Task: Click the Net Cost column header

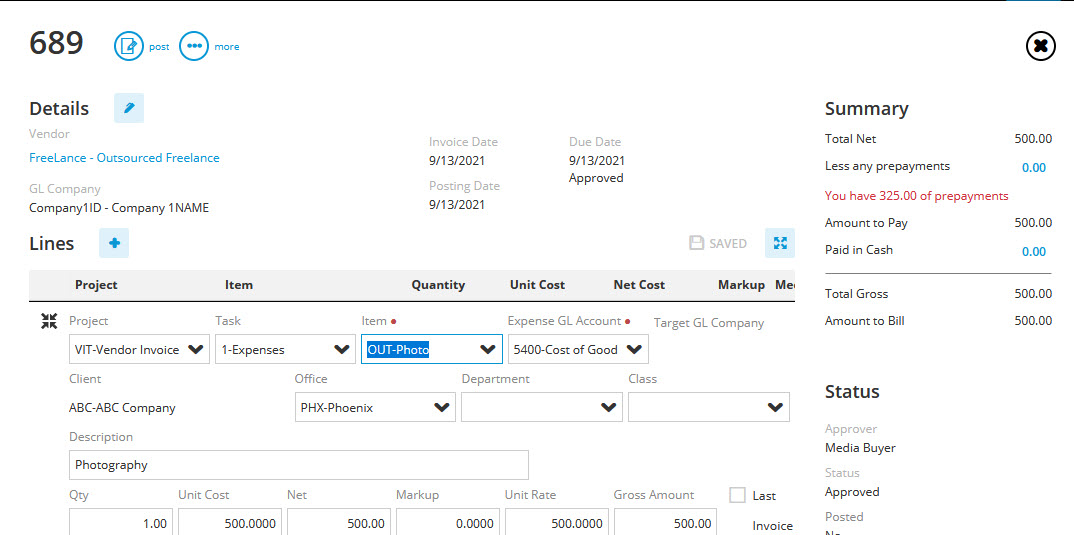Action: coord(638,285)
